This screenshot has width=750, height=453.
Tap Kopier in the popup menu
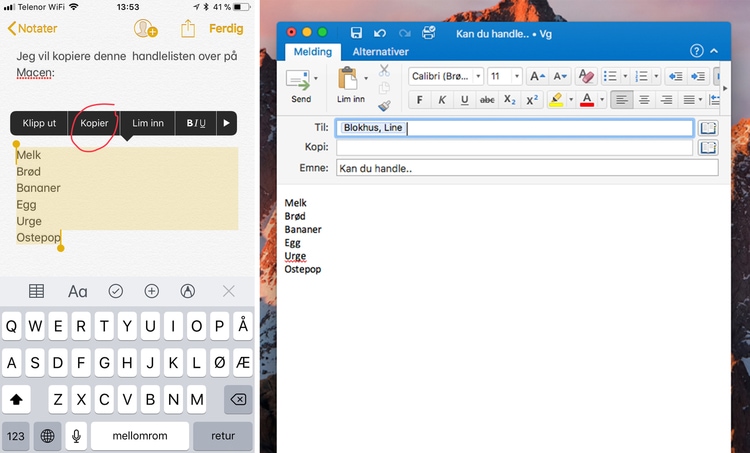(95, 123)
